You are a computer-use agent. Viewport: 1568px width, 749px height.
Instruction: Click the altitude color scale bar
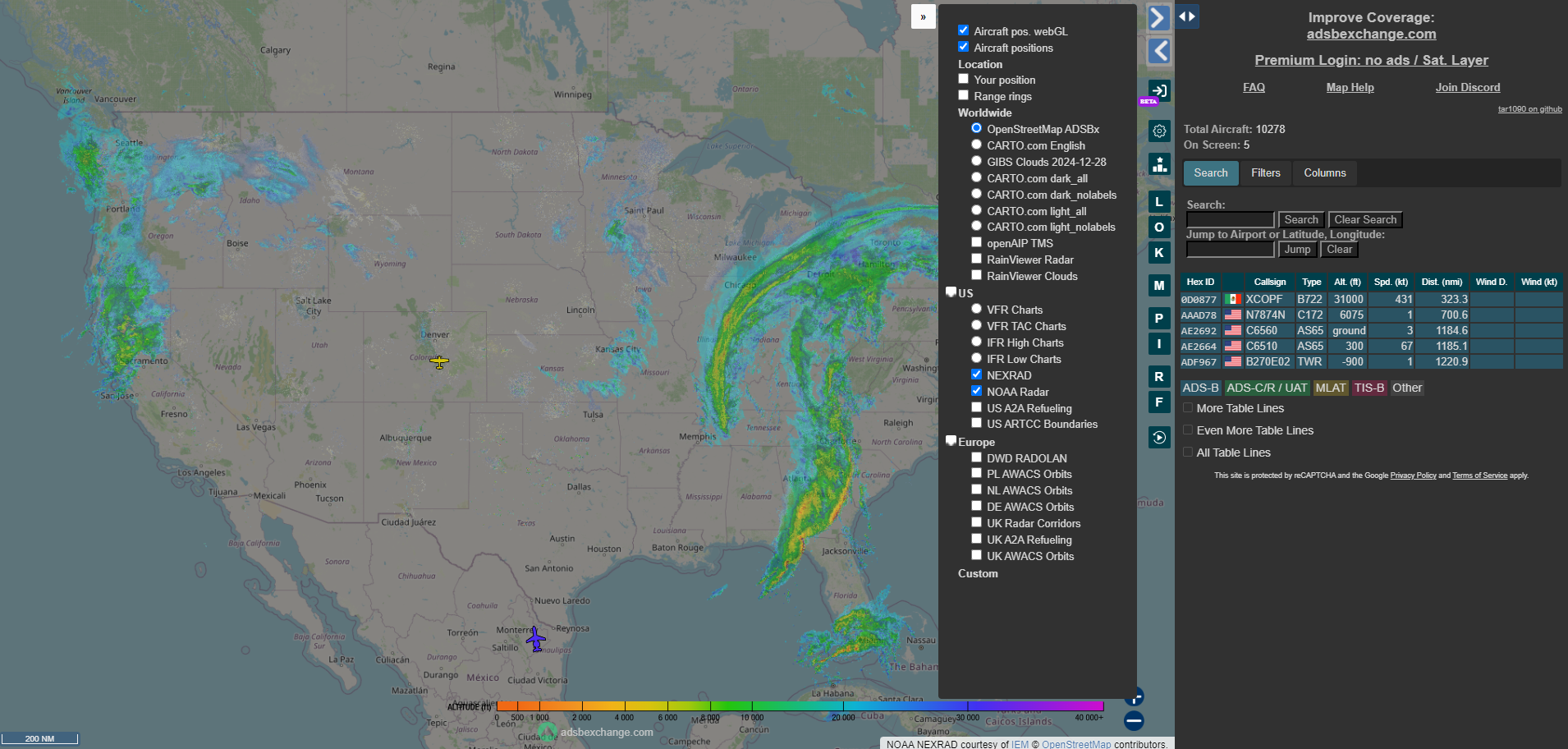[x=800, y=705]
